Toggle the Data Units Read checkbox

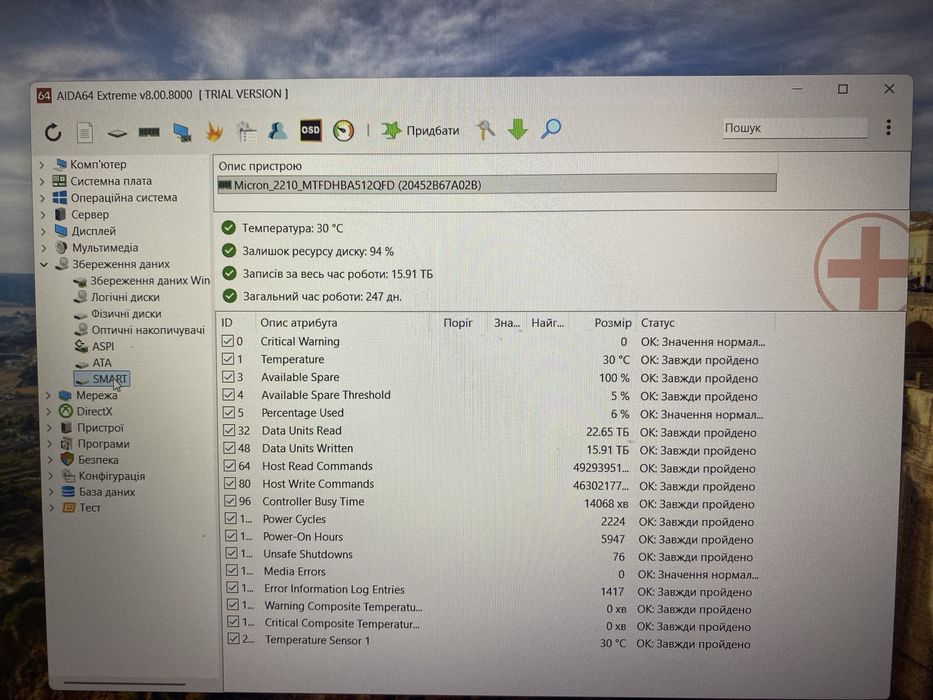tap(229, 430)
